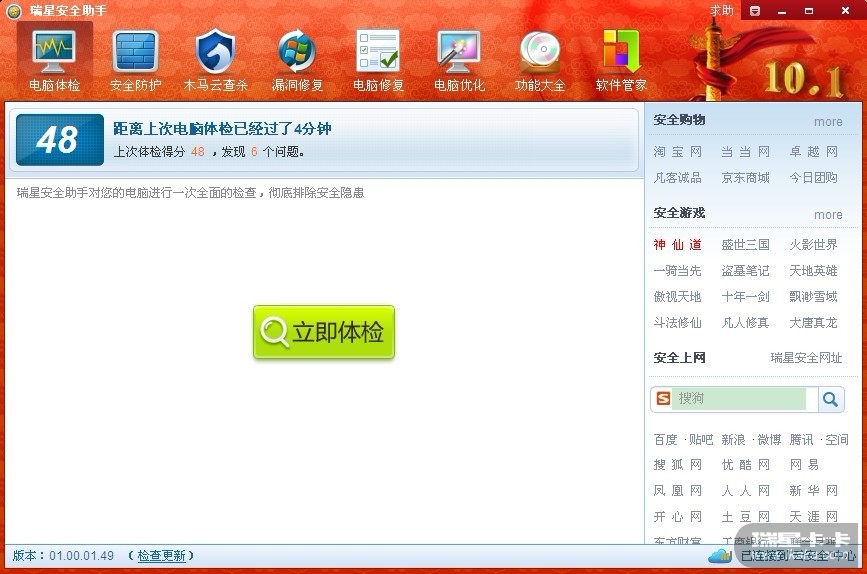Open the 当当网 shopping link

click(x=745, y=152)
